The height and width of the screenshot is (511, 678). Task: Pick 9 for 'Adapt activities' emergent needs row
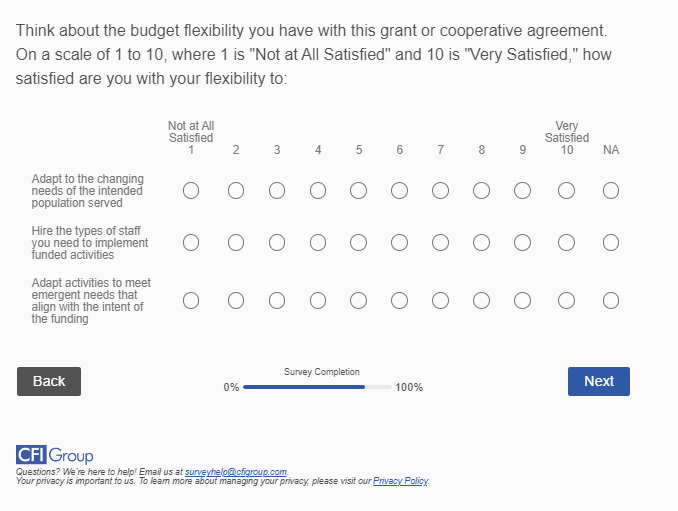click(x=522, y=300)
